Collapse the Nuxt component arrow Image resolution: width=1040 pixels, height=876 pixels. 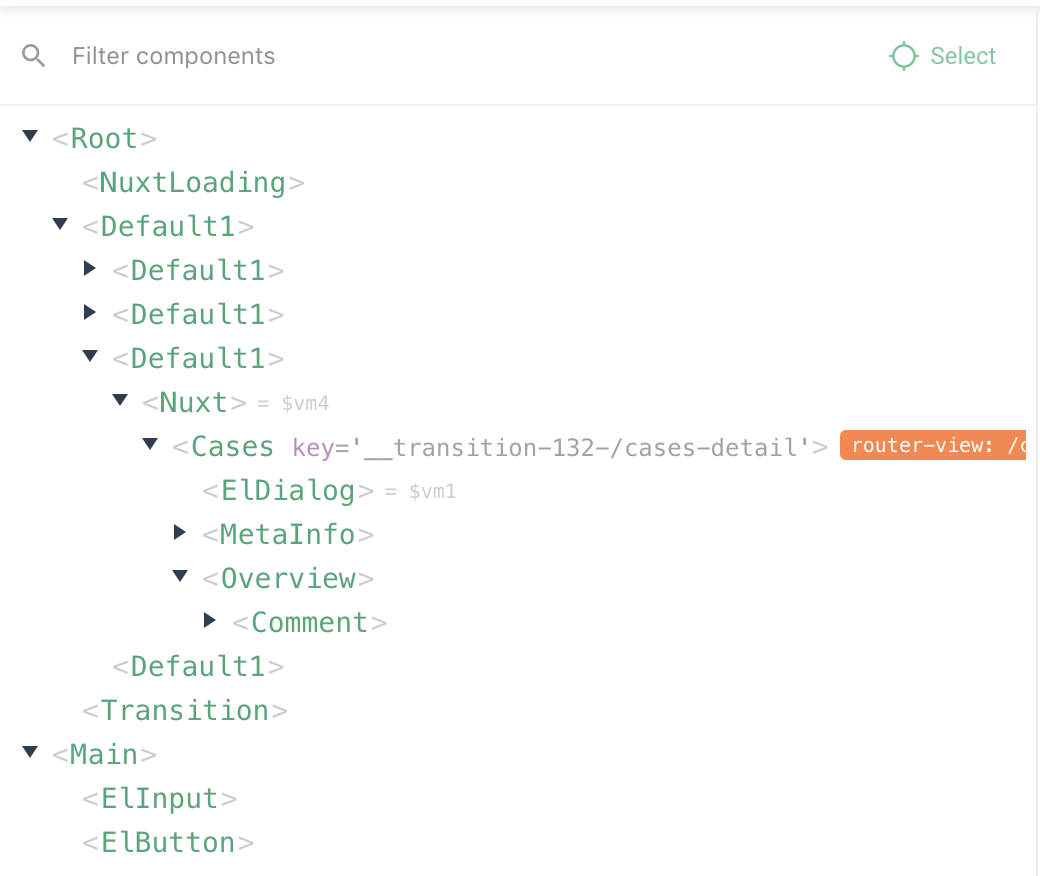(x=120, y=400)
